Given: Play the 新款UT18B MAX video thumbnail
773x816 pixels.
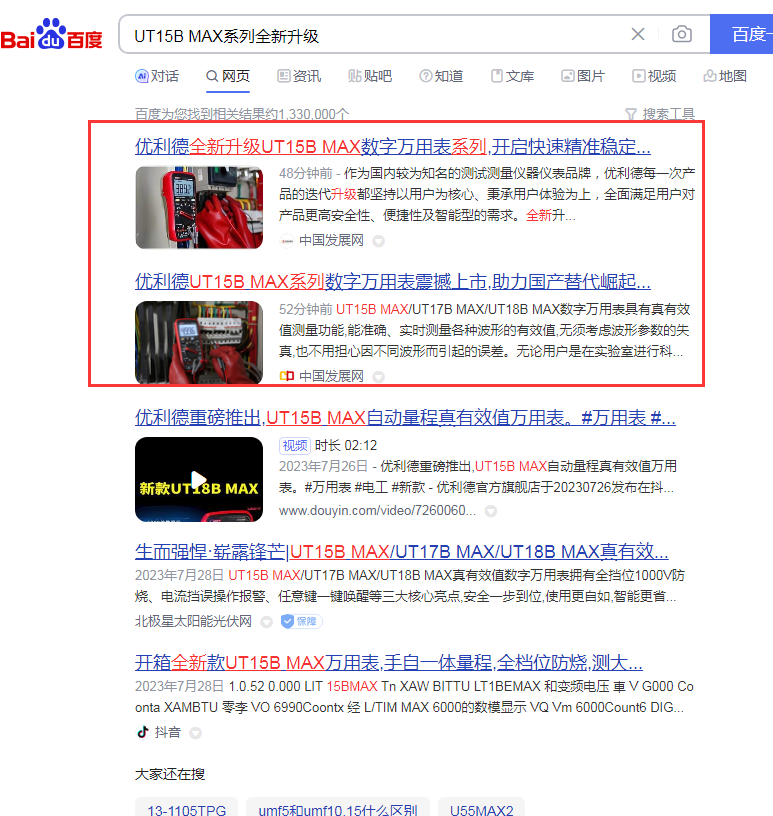Looking at the screenshot, I should pos(199,479).
